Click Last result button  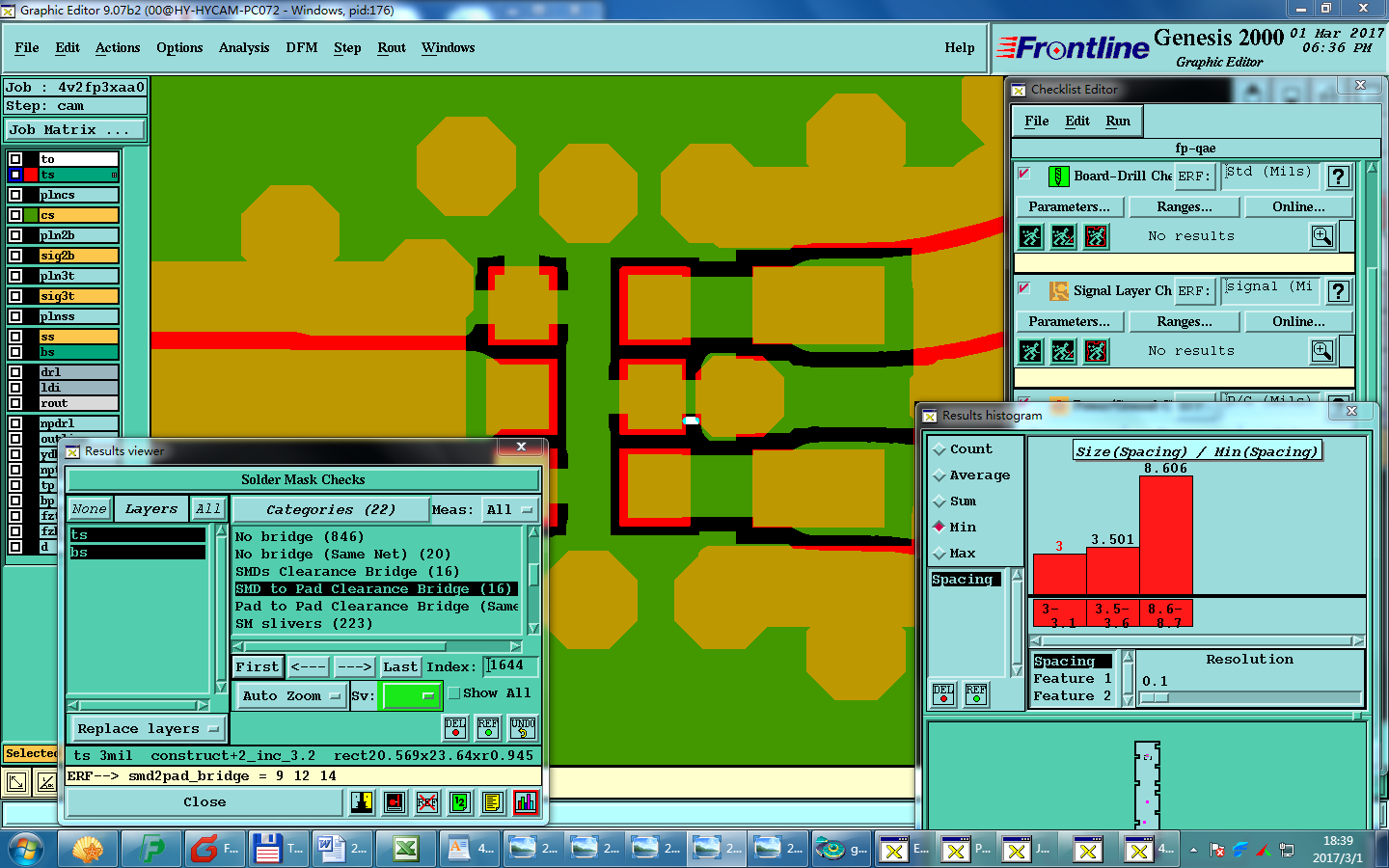[400, 666]
